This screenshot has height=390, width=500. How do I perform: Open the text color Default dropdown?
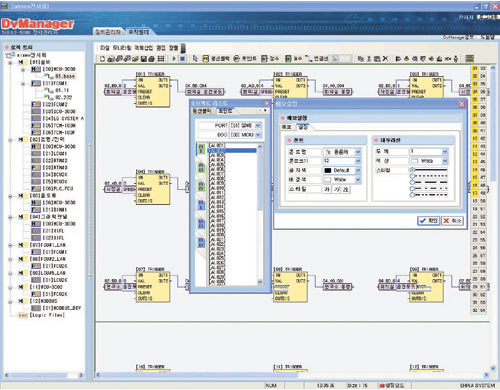[x=358, y=170]
